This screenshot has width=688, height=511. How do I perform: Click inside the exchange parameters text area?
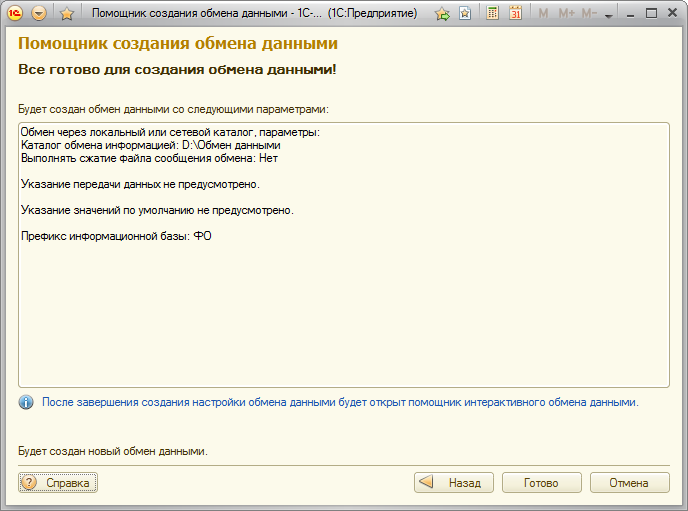click(x=343, y=300)
